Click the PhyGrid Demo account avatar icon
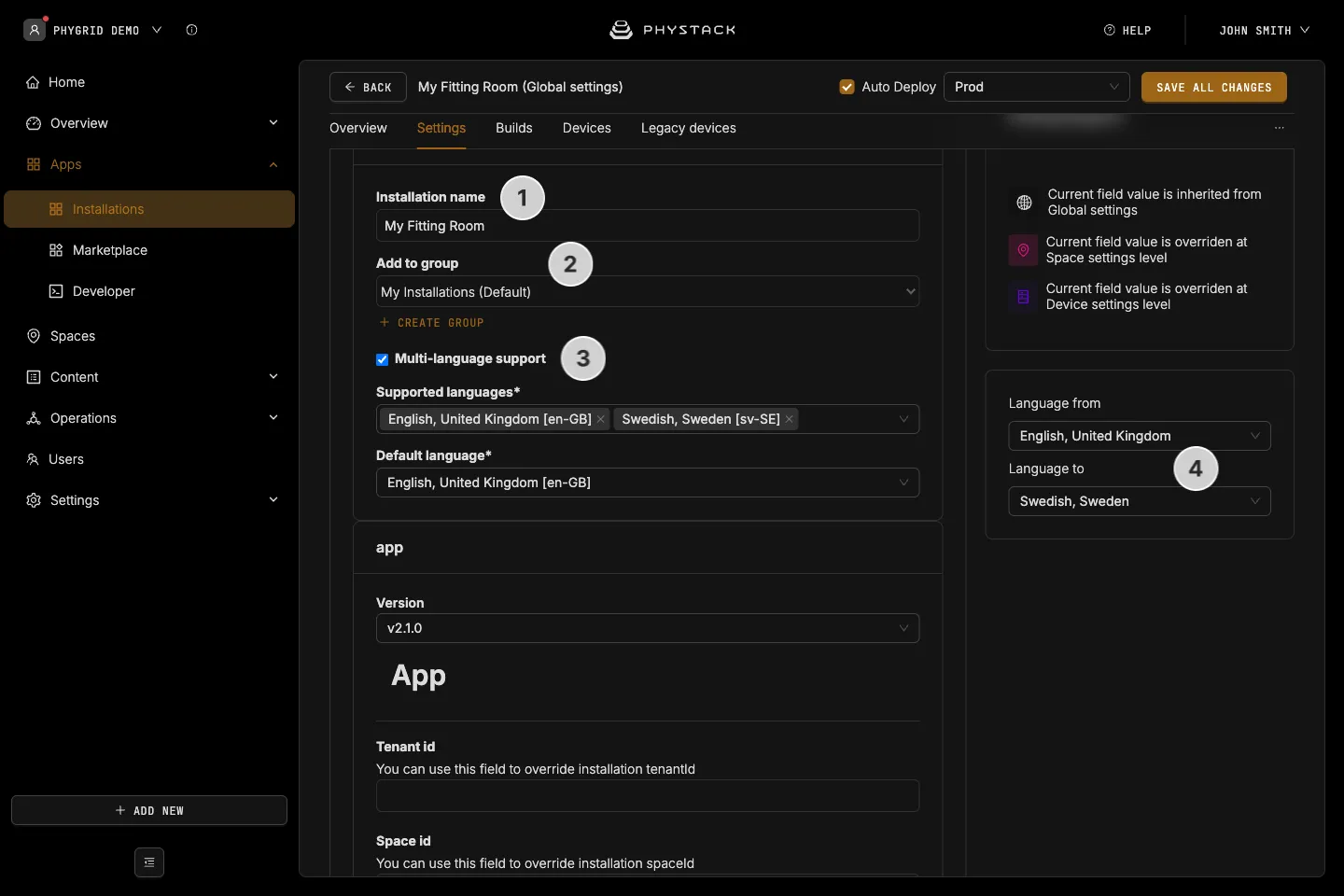Image resolution: width=1344 pixels, height=896 pixels. click(x=35, y=30)
